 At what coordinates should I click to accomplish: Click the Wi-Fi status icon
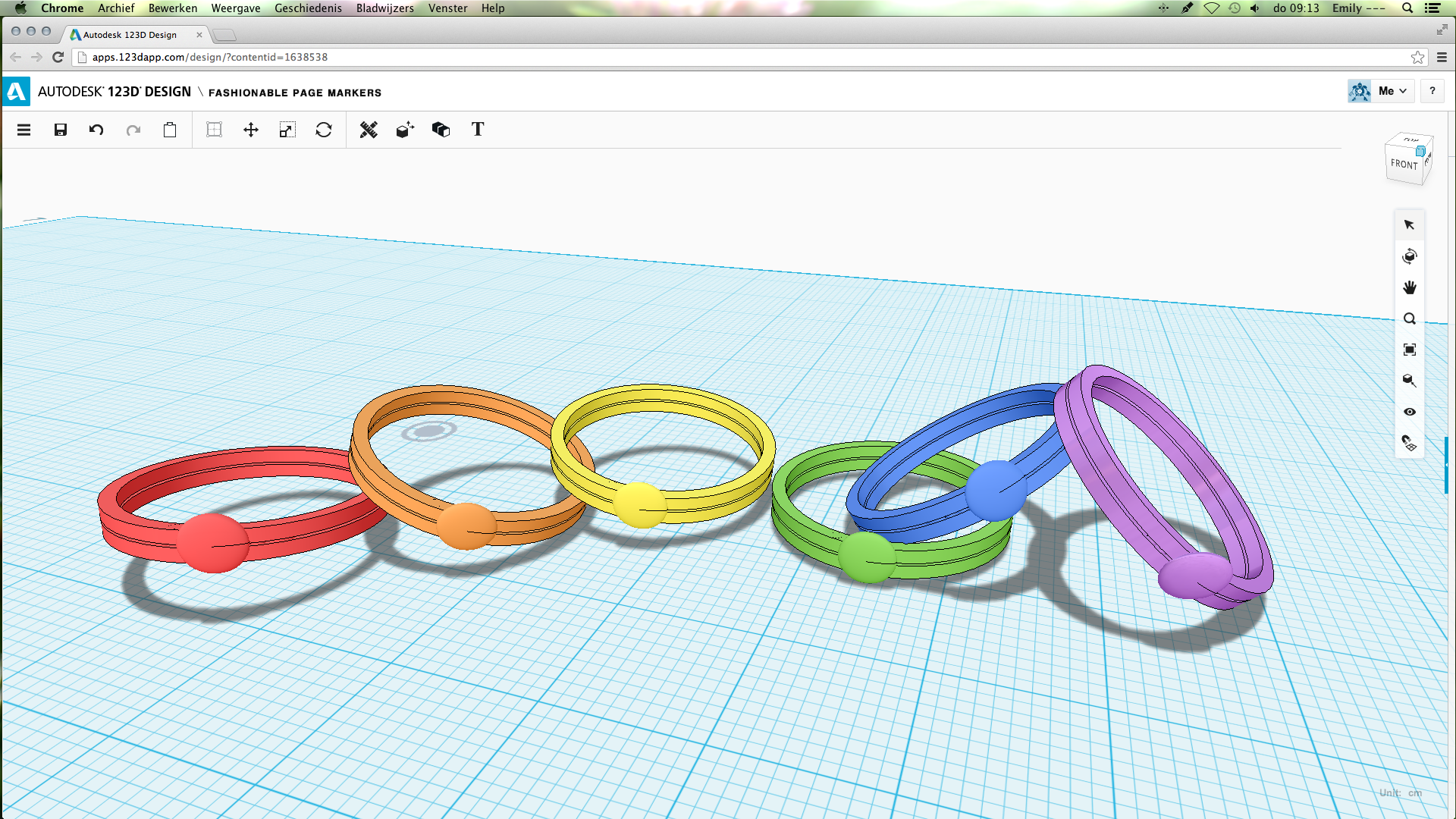tap(1212, 8)
